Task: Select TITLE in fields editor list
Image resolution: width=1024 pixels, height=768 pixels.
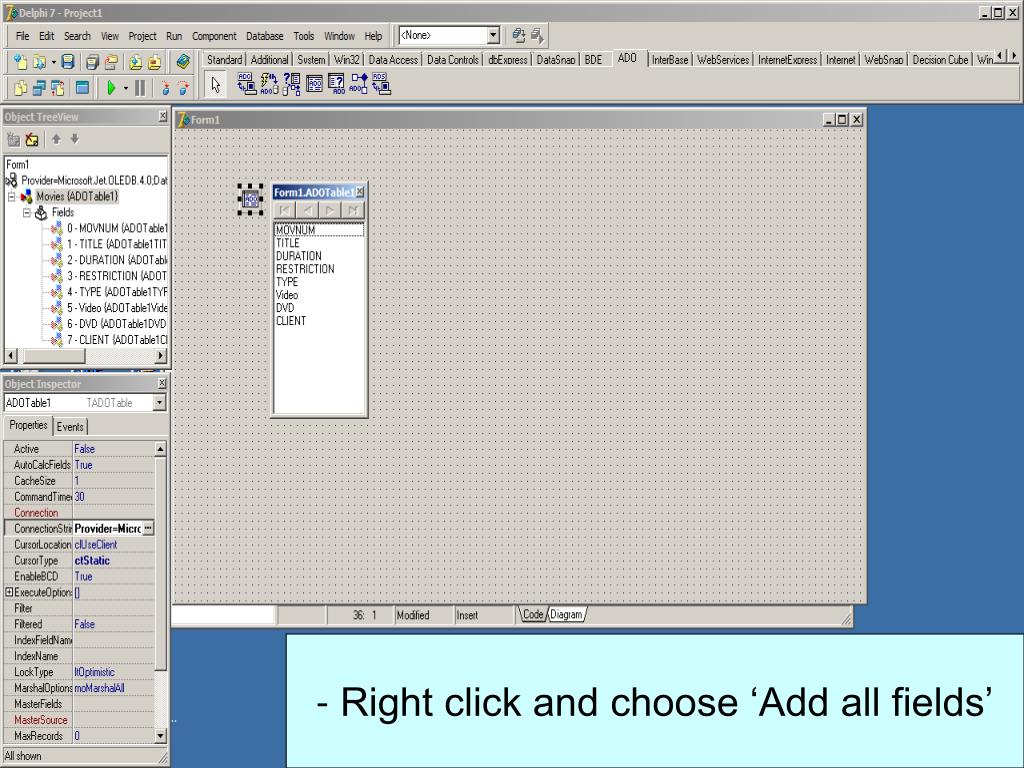Action: coord(288,243)
